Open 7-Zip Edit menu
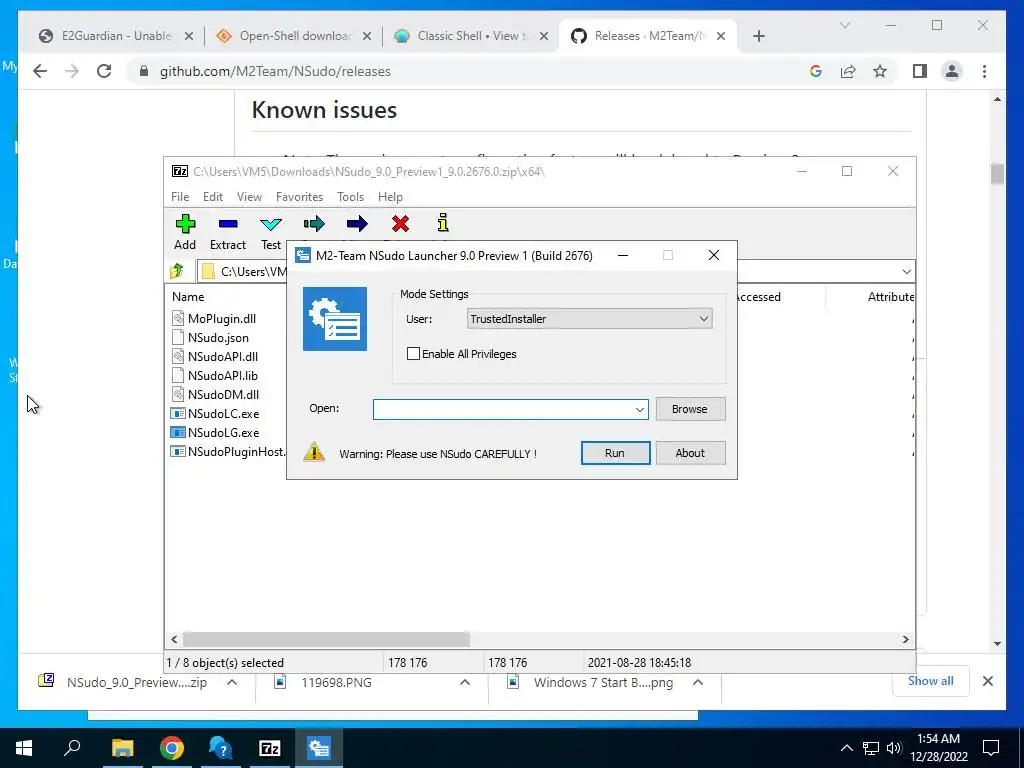 [213, 197]
